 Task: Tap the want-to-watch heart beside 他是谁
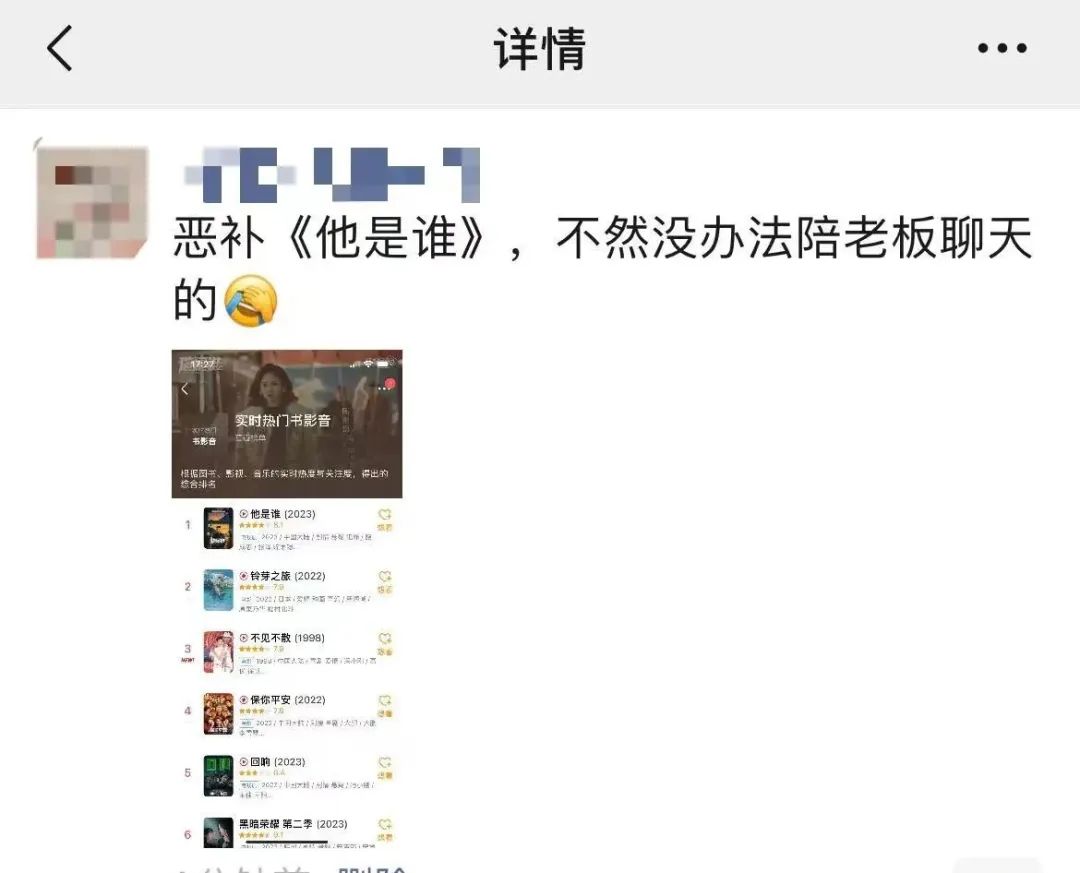(385, 519)
